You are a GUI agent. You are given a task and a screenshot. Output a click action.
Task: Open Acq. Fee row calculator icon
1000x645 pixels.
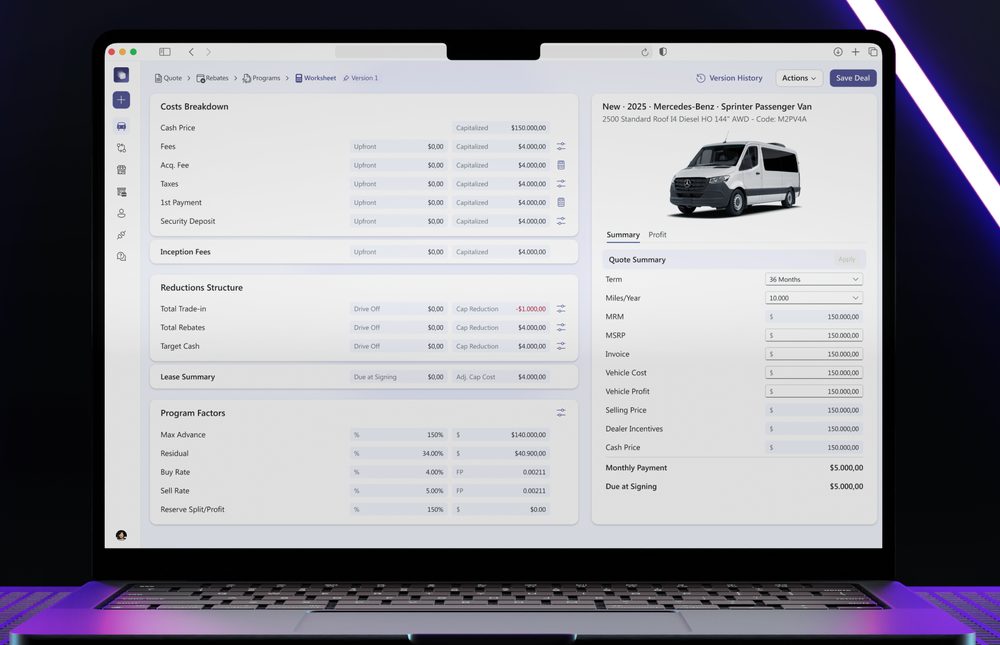coord(561,165)
